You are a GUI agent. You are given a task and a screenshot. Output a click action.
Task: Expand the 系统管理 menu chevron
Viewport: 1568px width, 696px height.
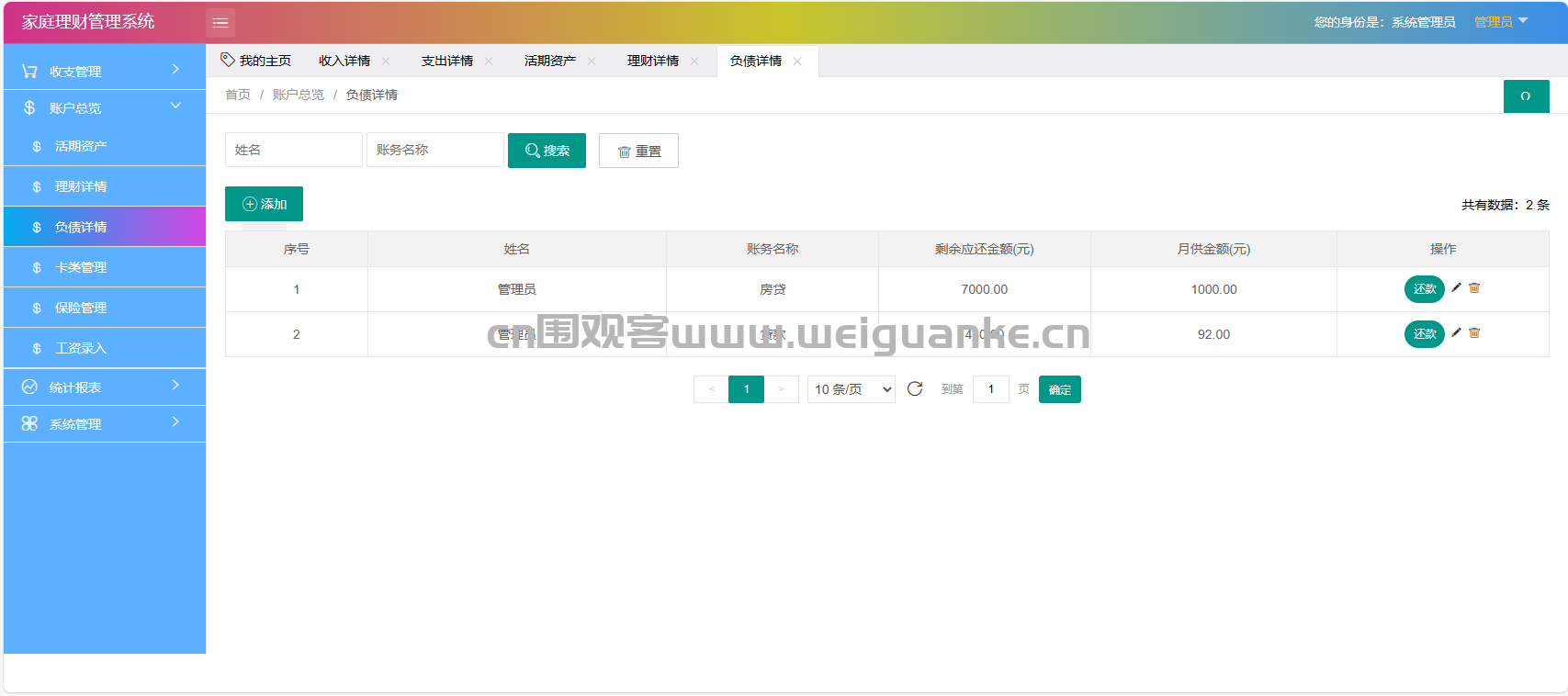[x=175, y=421]
